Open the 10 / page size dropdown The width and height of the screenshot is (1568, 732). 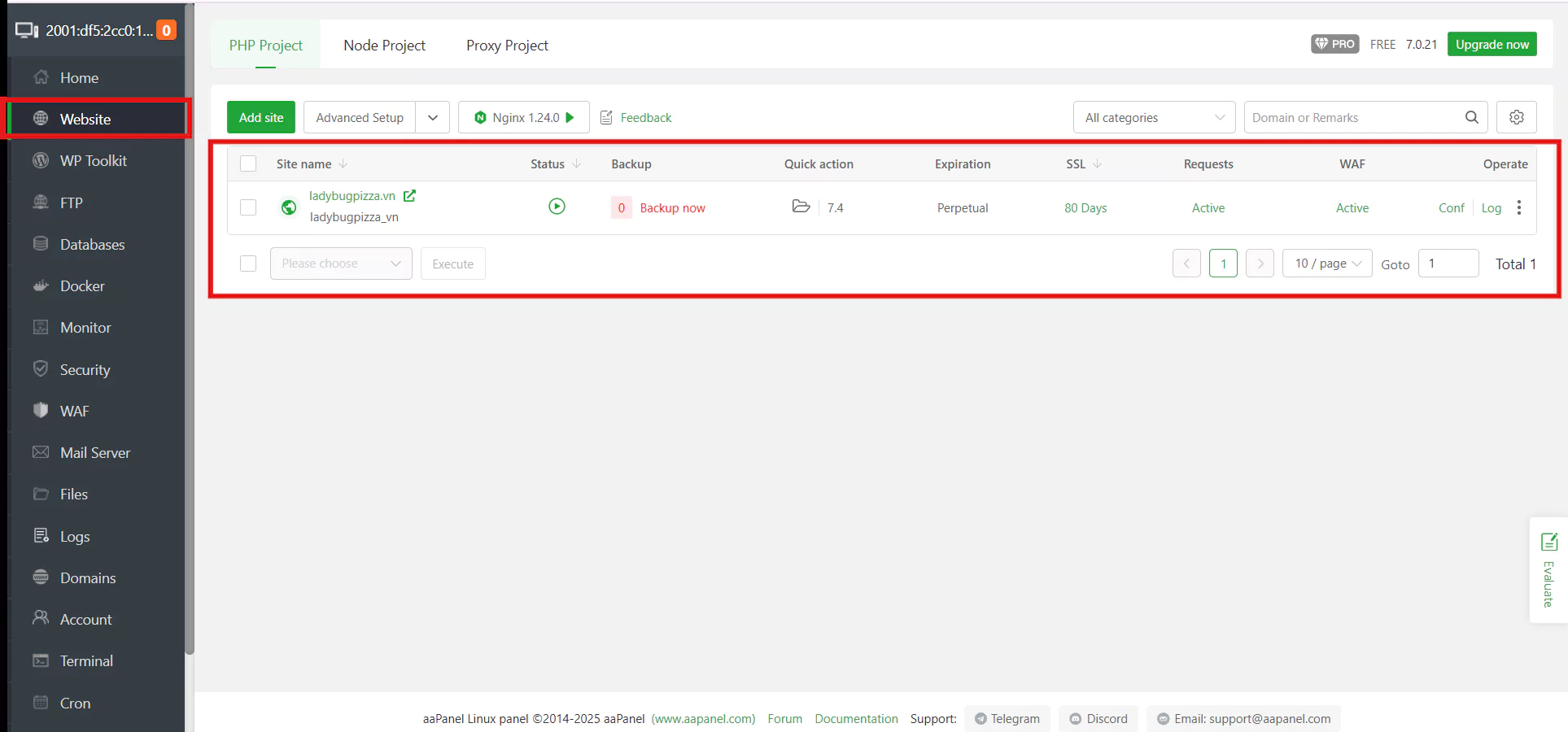(x=1327, y=264)
